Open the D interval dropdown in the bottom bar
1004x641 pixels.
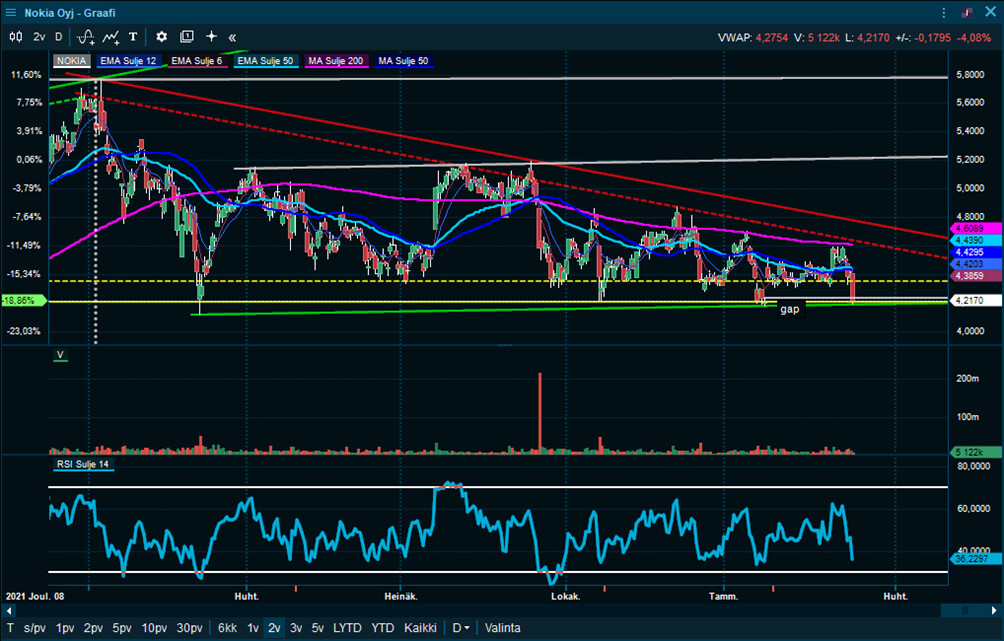460,628
